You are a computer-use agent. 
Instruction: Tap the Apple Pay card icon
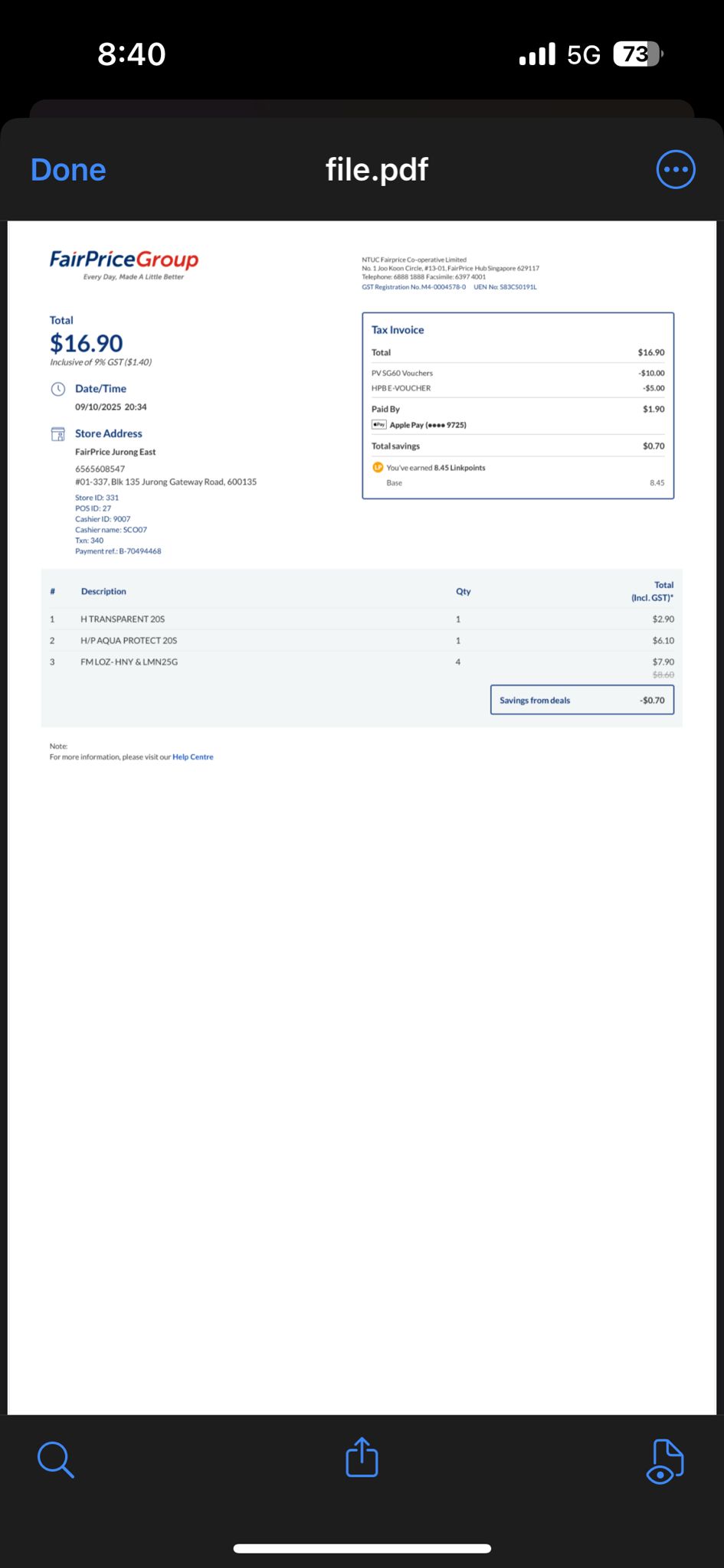[x=378, y=424]
